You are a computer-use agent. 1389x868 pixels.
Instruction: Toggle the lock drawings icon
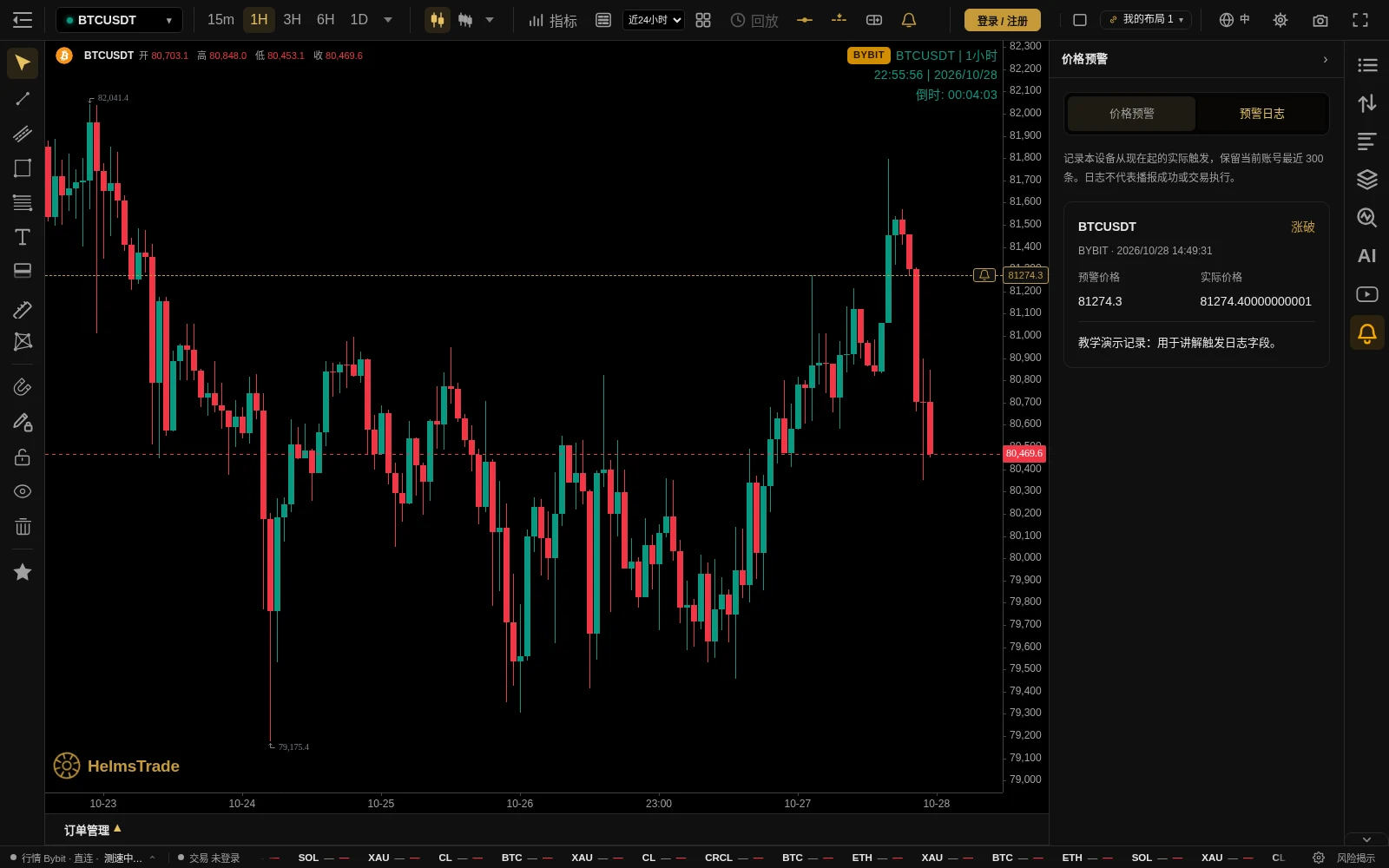pos(23,457)
